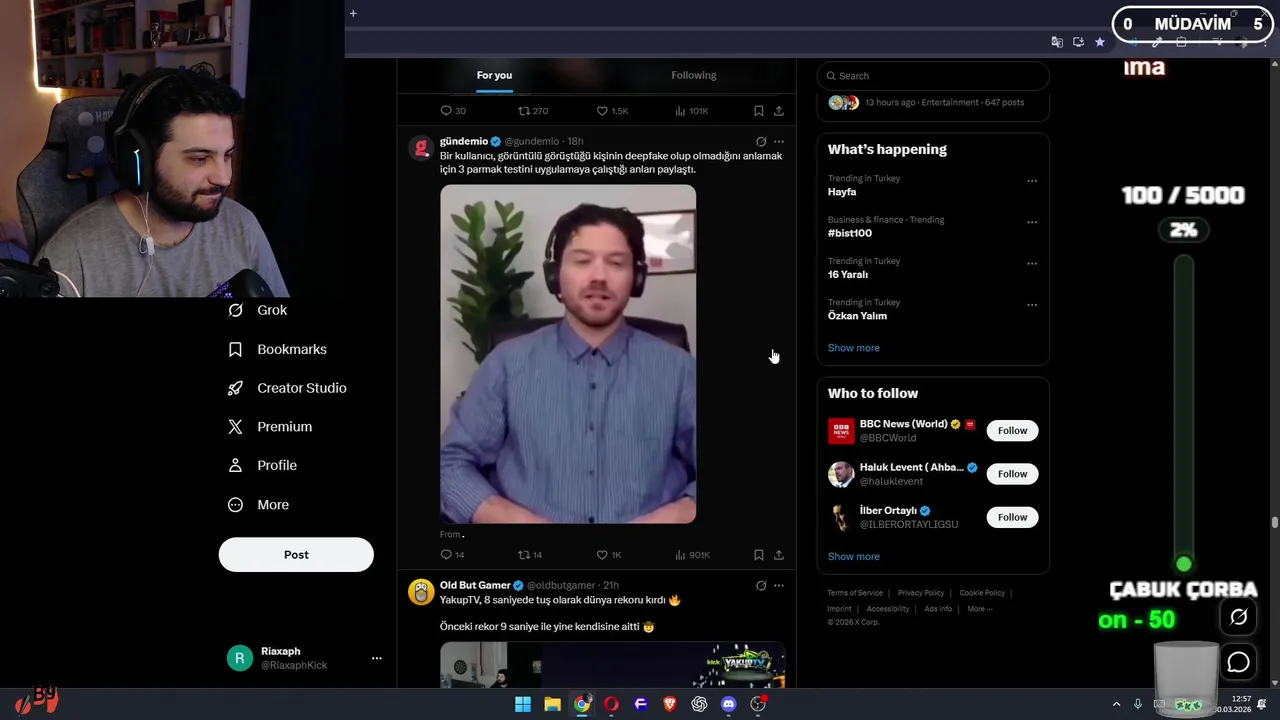Click the Post button

click(x=296, y=555)
